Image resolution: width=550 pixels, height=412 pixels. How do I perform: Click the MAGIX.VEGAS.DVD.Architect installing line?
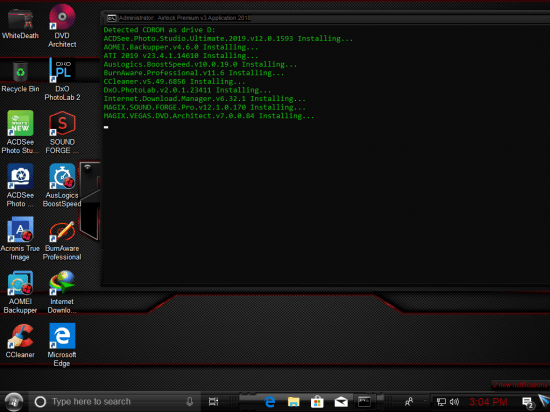[x=209, y=116]
